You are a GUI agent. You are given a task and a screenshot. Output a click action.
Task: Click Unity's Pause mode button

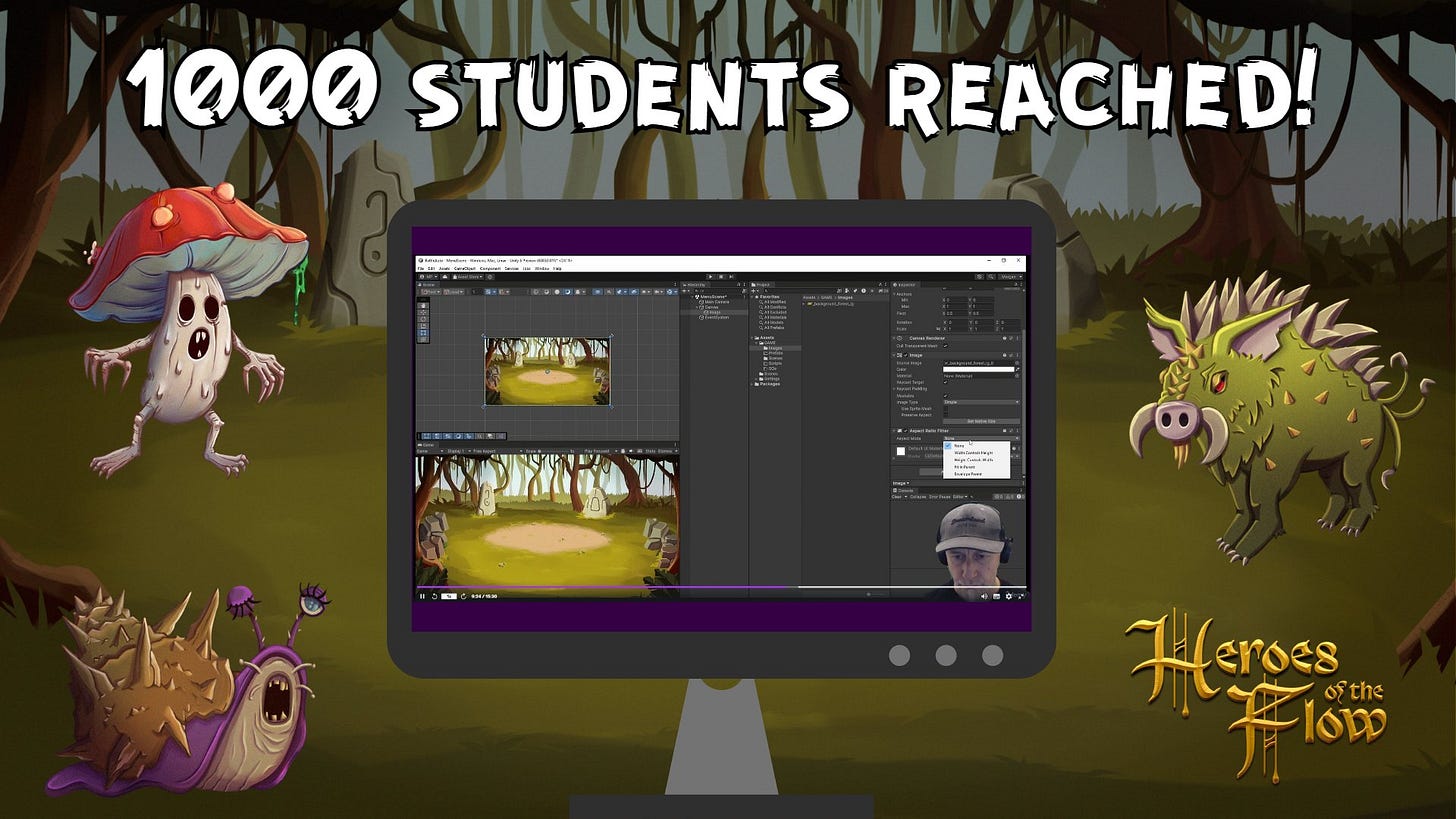coord(721,277)
